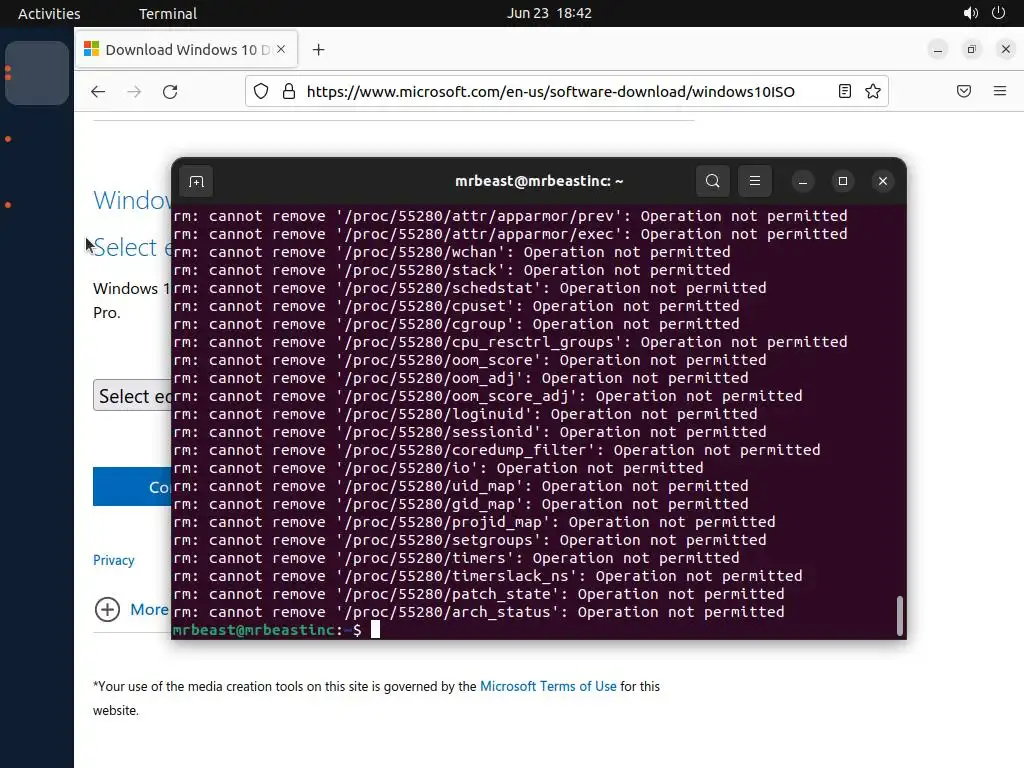Click the '/proc/55280/arch_status' error line
This screenshot has height=768, width=1024.
click(x=479, y=612)
